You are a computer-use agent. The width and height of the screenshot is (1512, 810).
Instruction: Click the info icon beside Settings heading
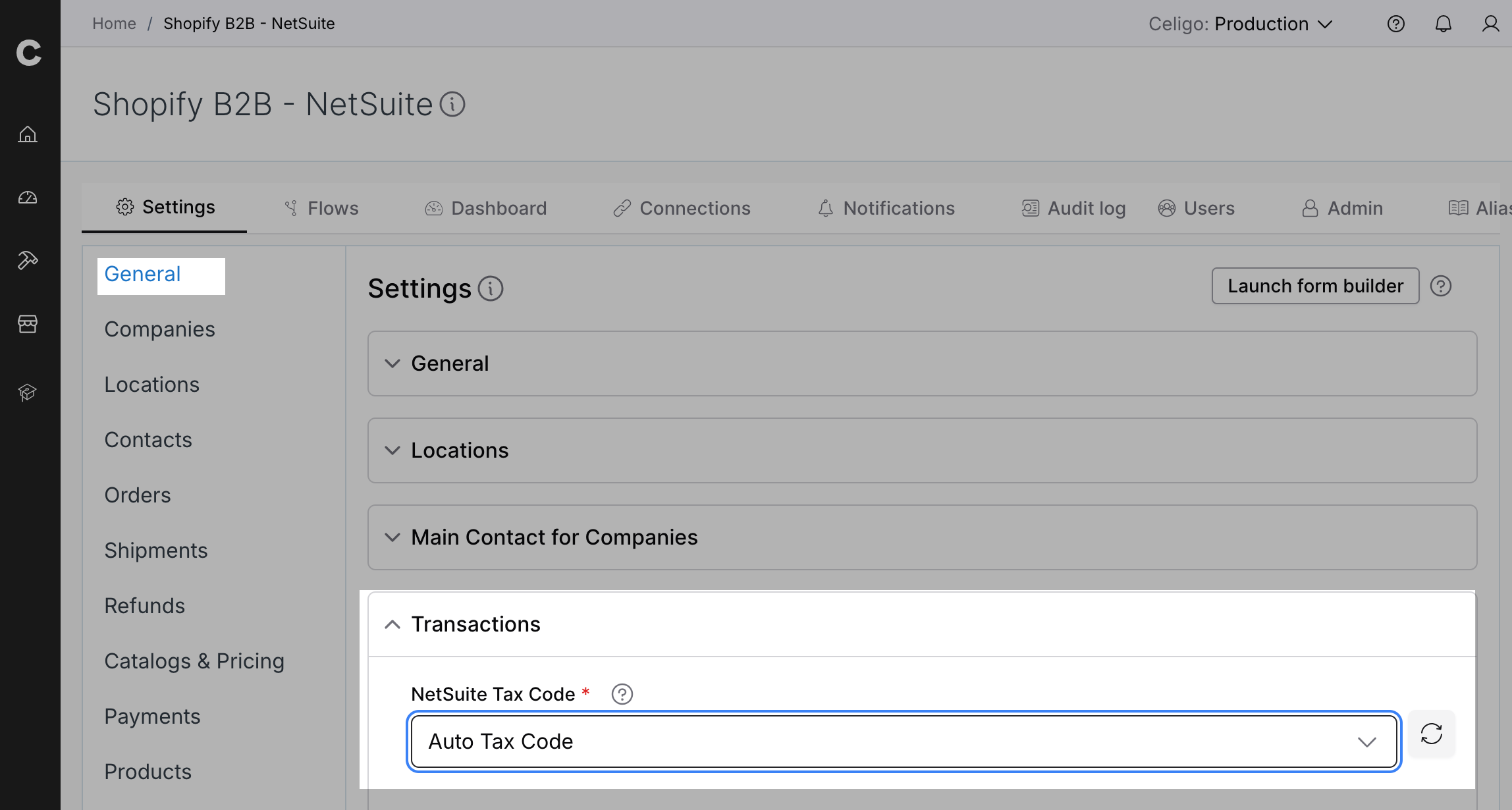click(491, 288)
